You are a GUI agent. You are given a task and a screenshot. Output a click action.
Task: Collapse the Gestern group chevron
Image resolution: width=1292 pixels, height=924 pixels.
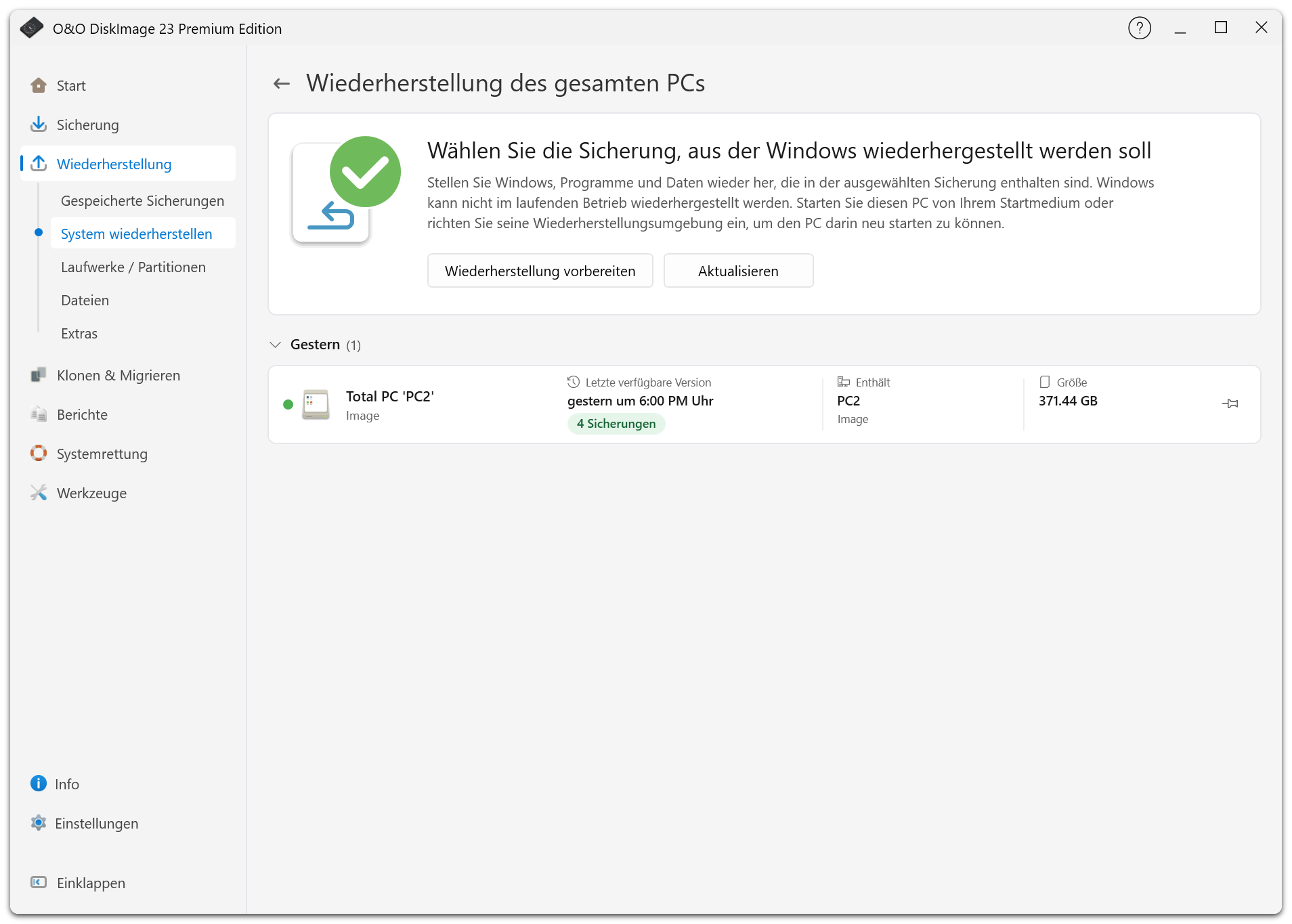275,345
